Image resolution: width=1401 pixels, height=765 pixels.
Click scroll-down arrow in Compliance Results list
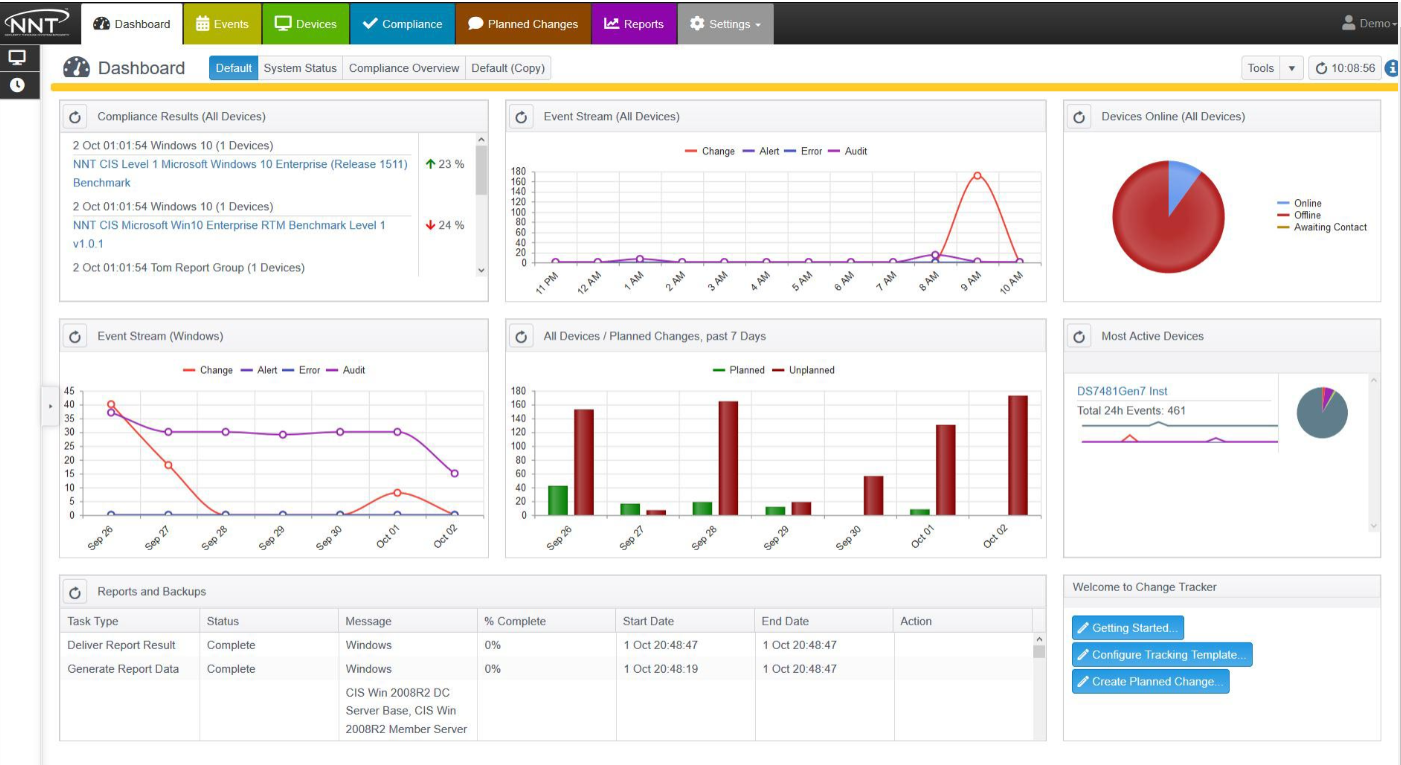[481, 270]
